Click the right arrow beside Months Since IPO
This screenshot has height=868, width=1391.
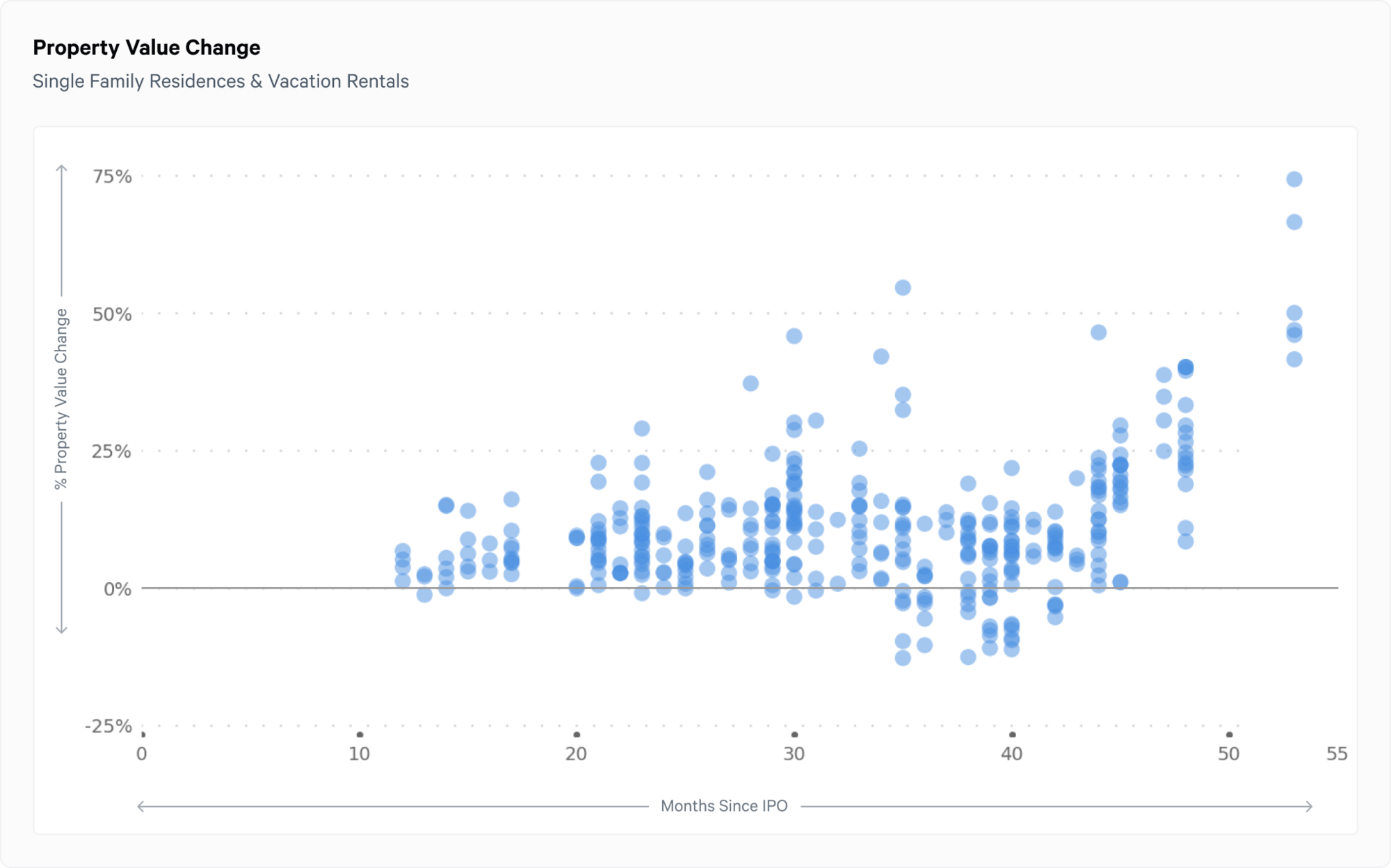coord(1309,806)
